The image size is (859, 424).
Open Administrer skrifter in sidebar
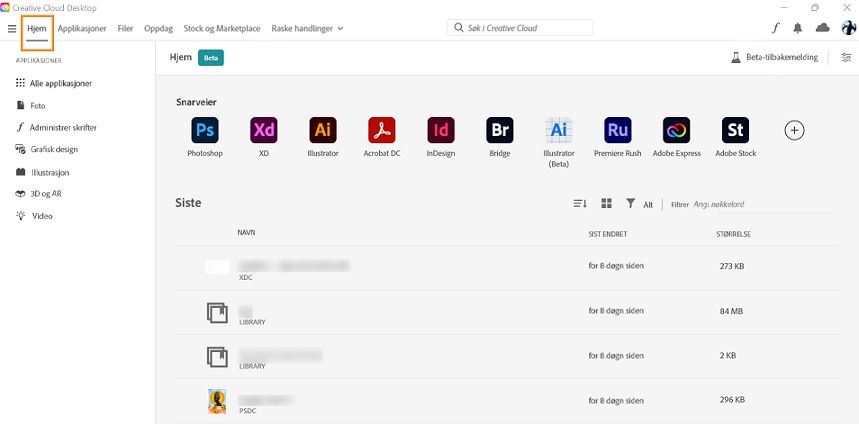coord(56,128)
